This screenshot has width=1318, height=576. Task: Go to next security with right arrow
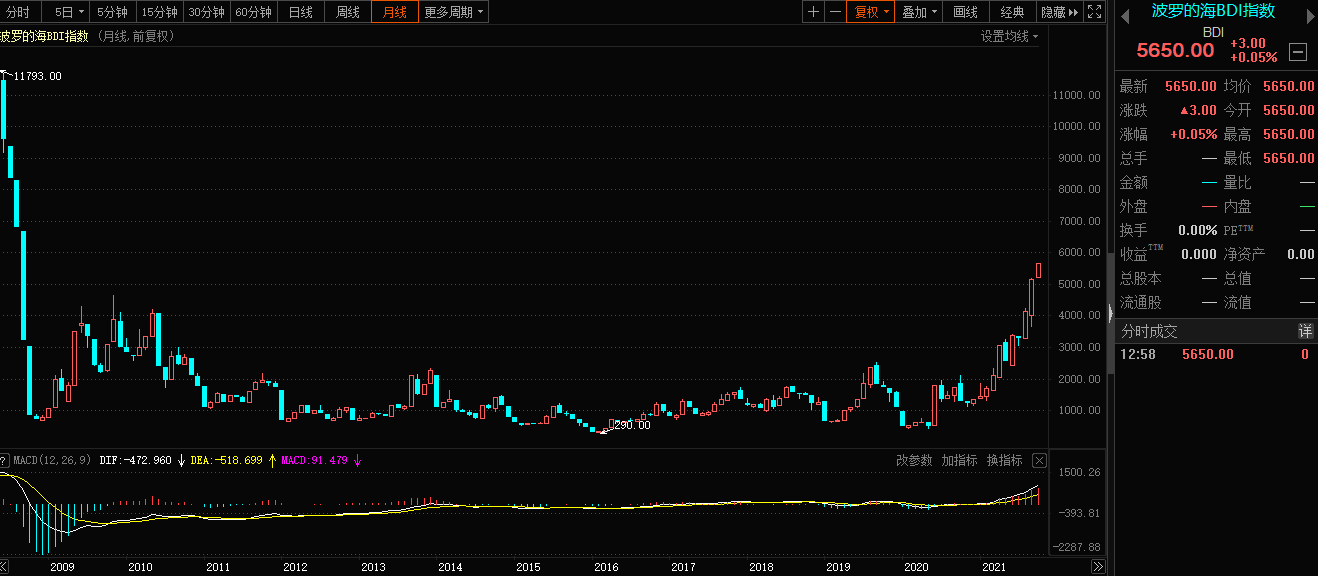coord(1307,12)
